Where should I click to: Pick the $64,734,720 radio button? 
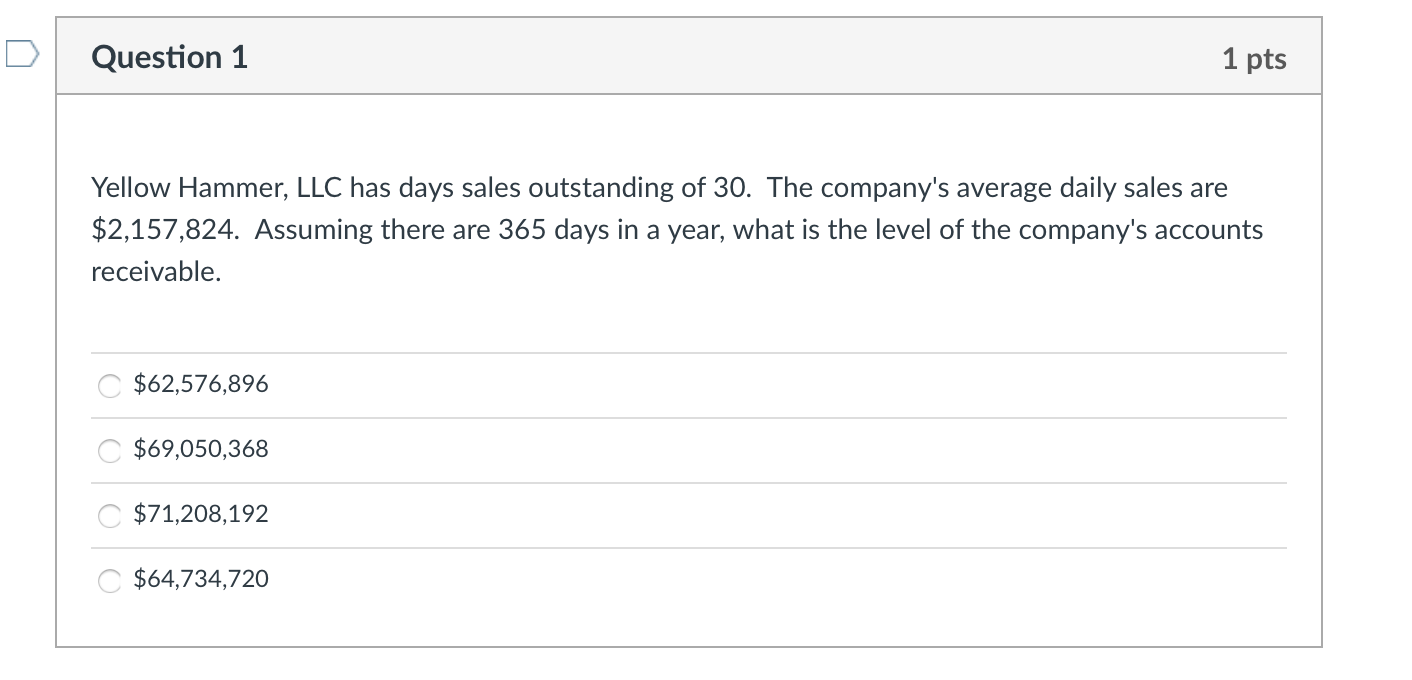(x=109, y=581)
